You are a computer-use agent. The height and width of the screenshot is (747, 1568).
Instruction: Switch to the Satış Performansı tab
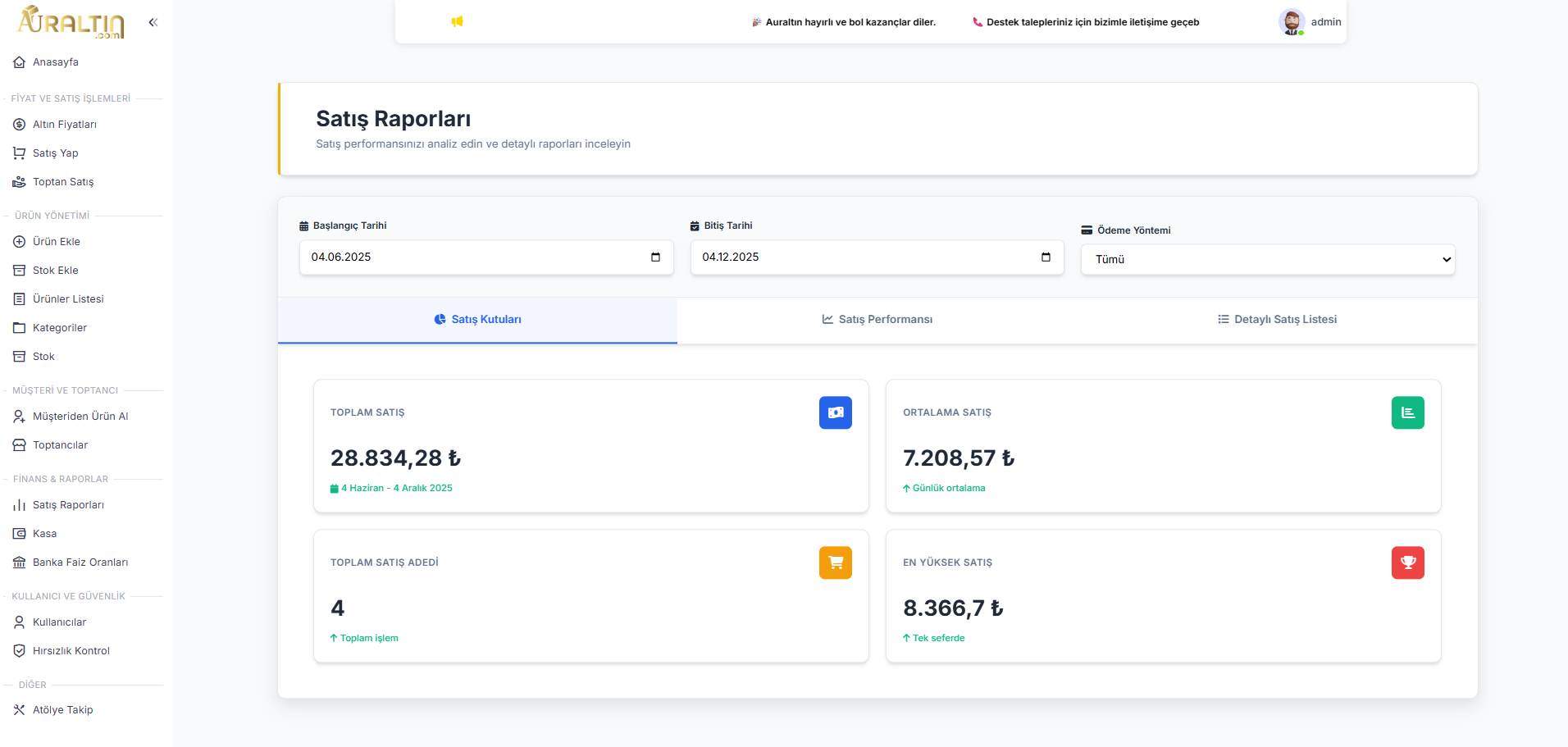coord(877,320)
